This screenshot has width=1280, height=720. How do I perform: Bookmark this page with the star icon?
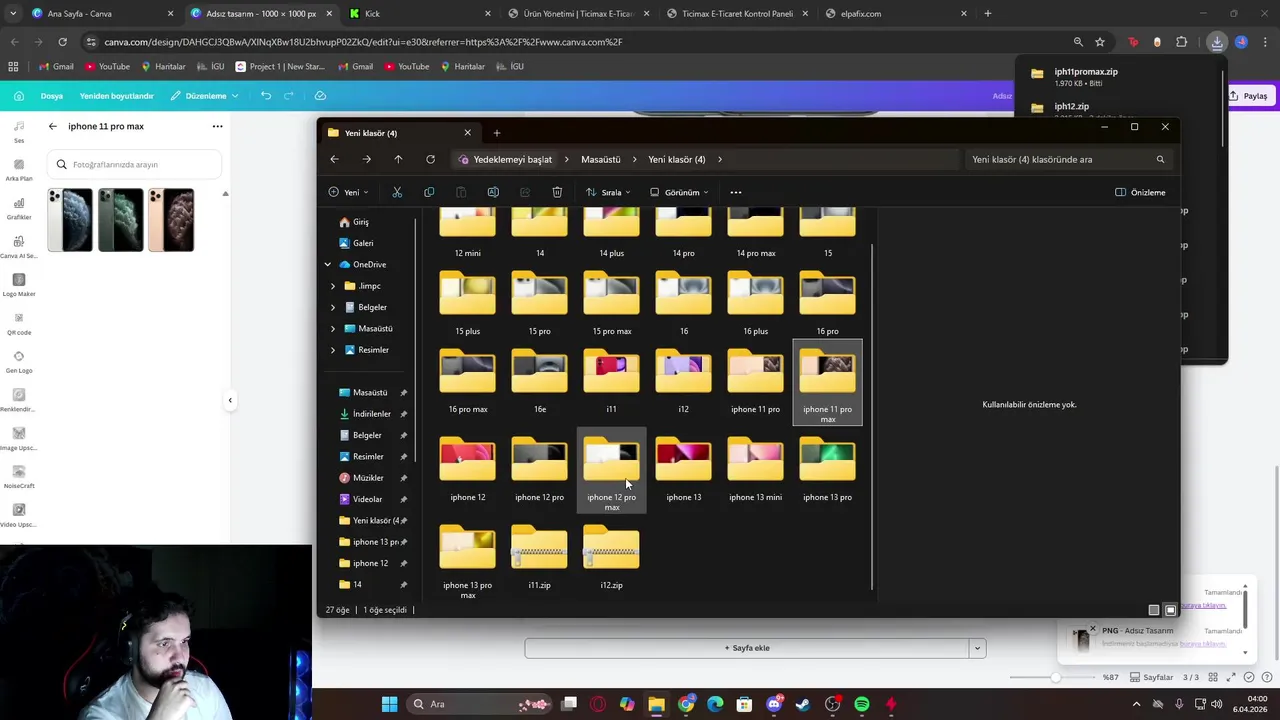click(1100, 42)
